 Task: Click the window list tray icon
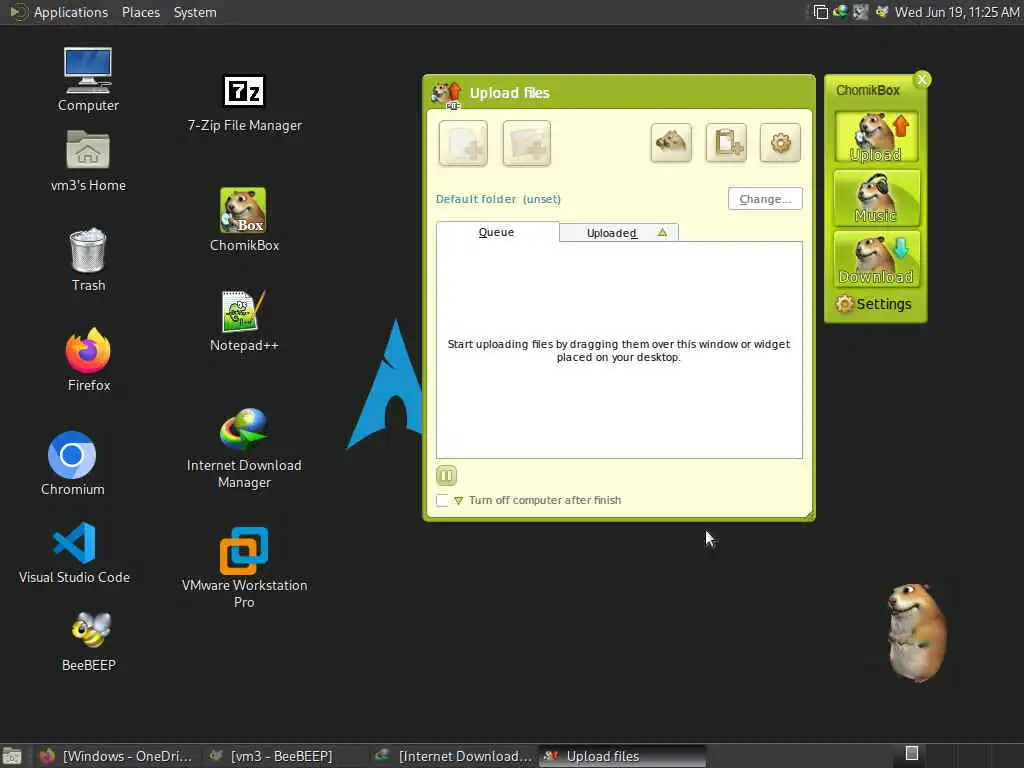pos(820,12)
